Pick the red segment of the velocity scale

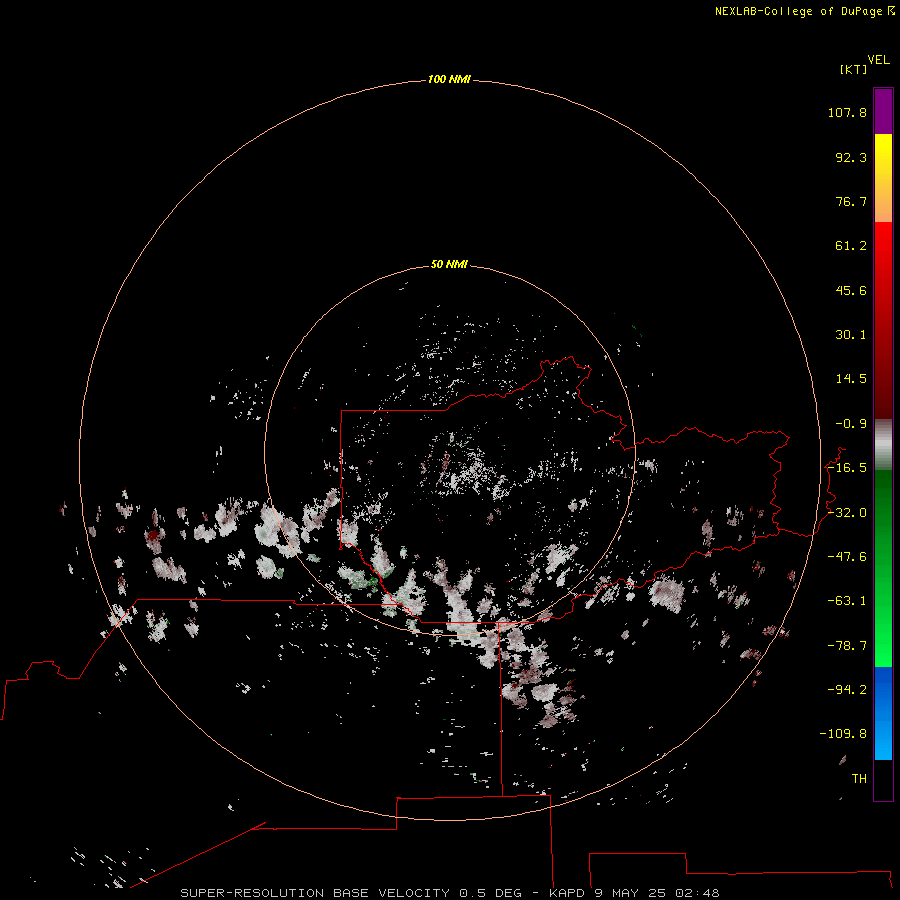883,320
